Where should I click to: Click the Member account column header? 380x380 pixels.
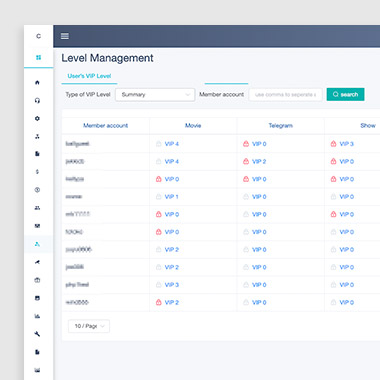click(x=105, y=126)
